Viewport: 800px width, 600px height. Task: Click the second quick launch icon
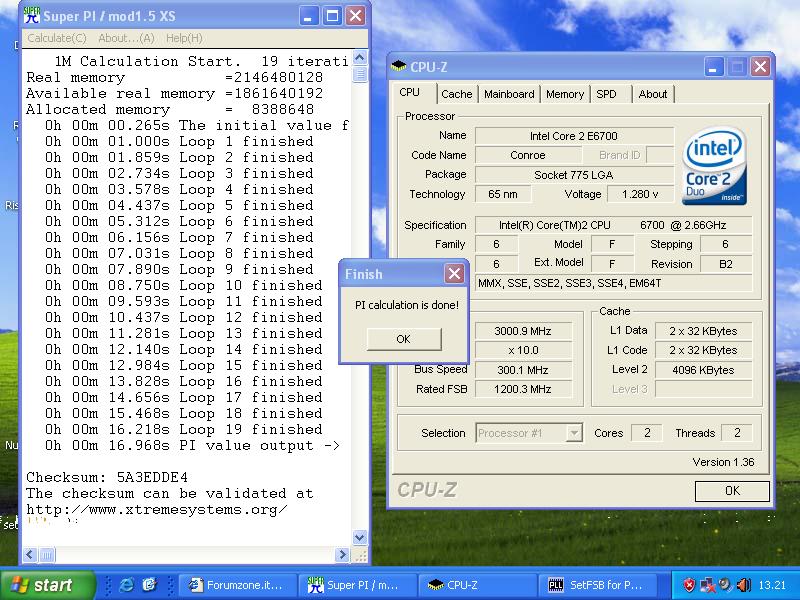click(x=149, y=585)
